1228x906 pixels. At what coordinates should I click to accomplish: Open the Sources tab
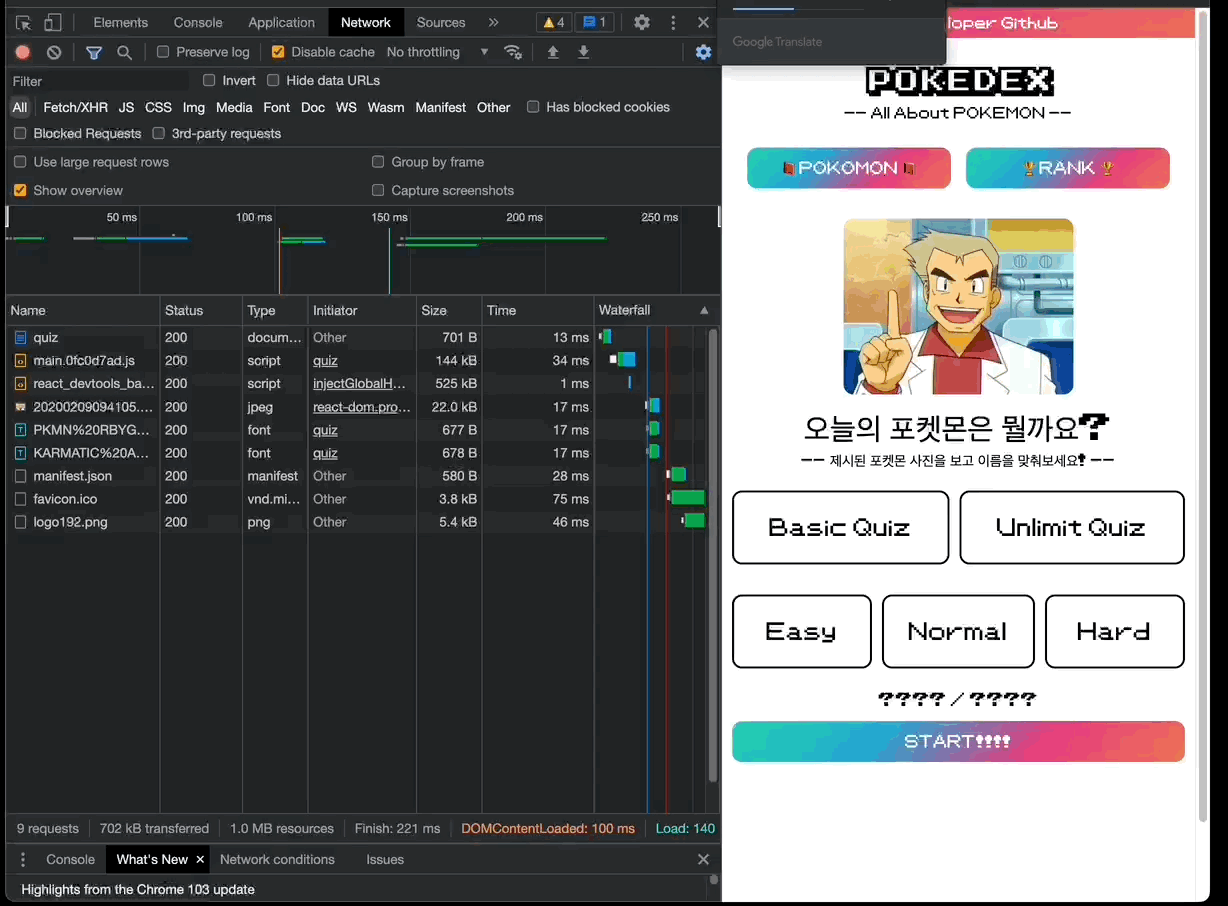point(441,22)
